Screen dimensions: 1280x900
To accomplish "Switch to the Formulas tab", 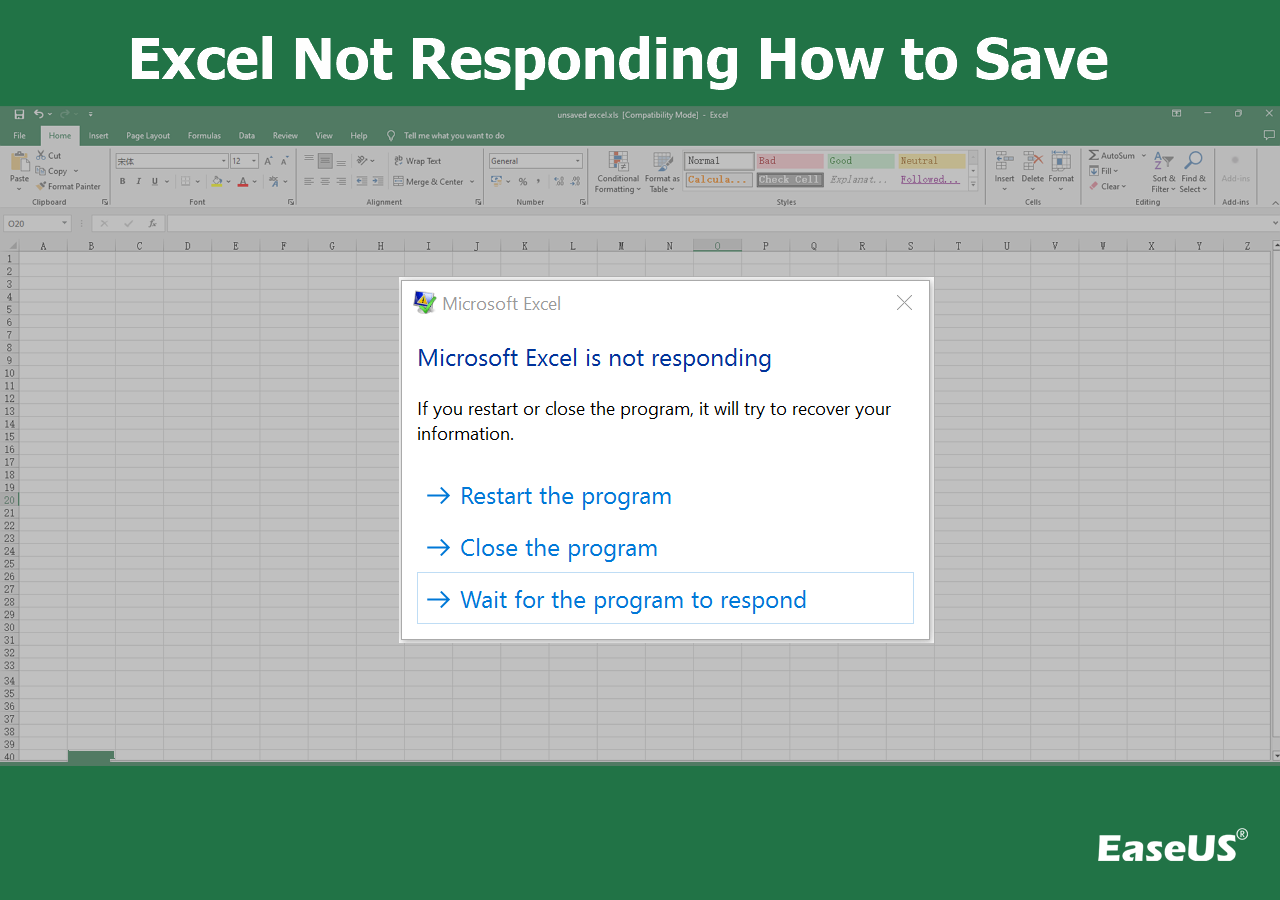I will click(x=204, y=136).
